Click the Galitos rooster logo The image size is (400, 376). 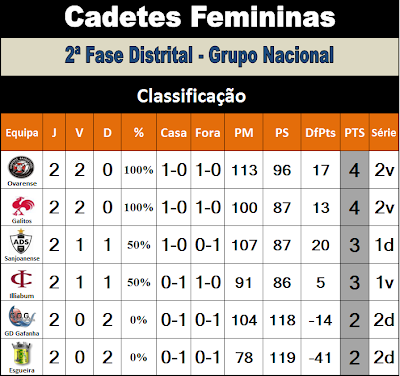22,206
